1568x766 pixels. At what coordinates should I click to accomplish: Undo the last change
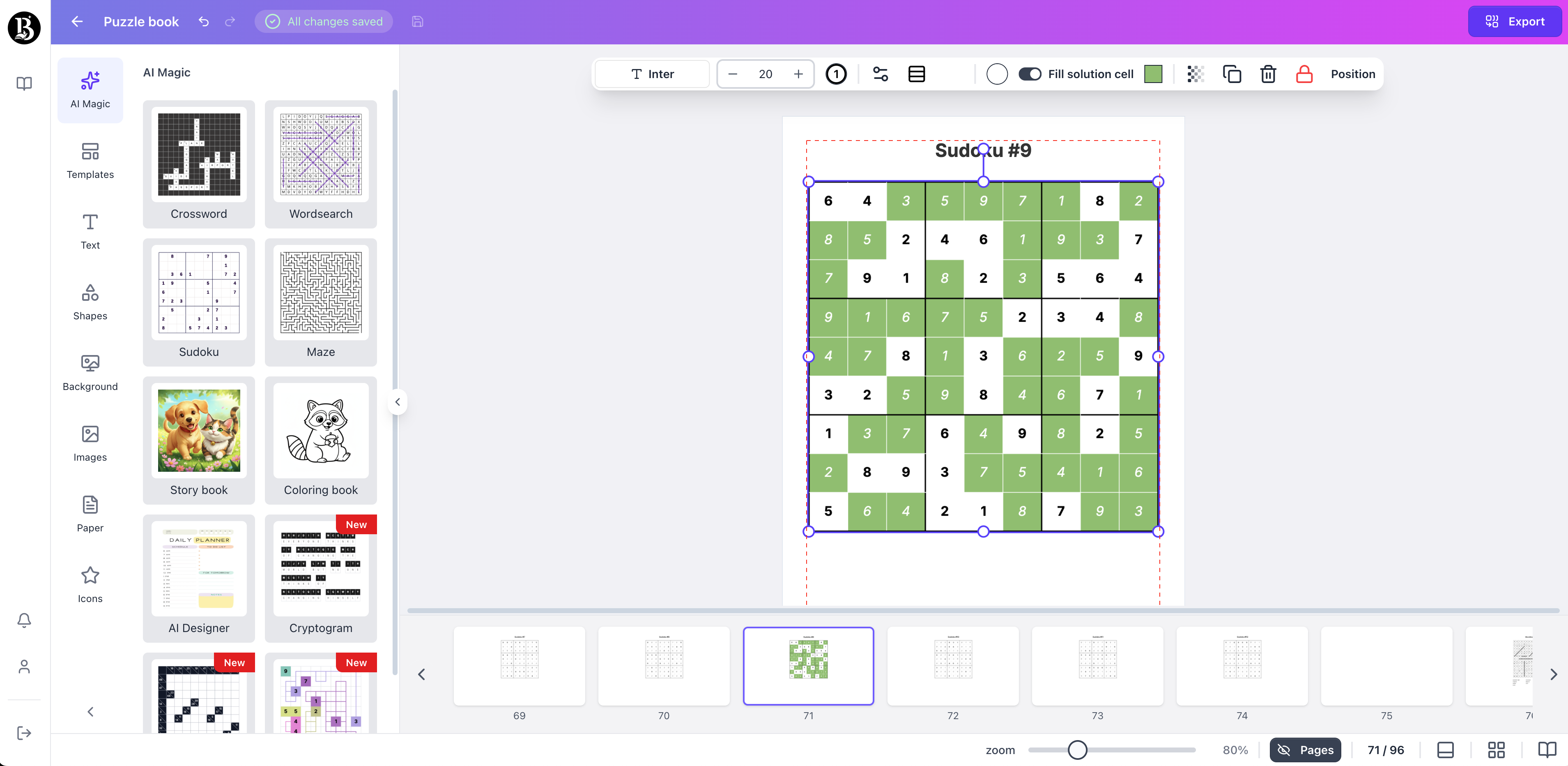click(x=203, y=21)
